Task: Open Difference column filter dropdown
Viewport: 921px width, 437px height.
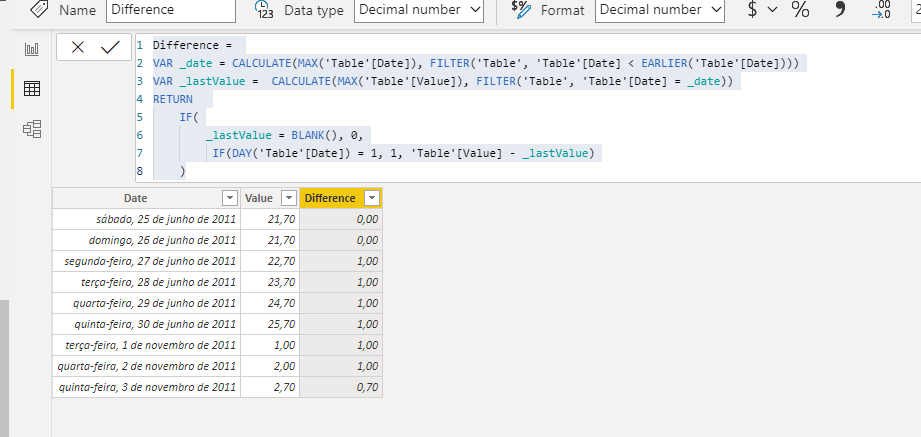Action: coord(371,198)
